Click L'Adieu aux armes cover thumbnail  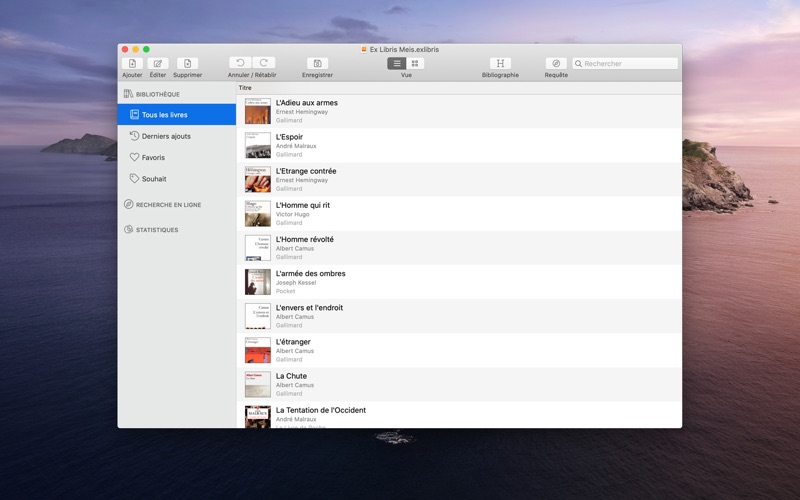[258, 111]
